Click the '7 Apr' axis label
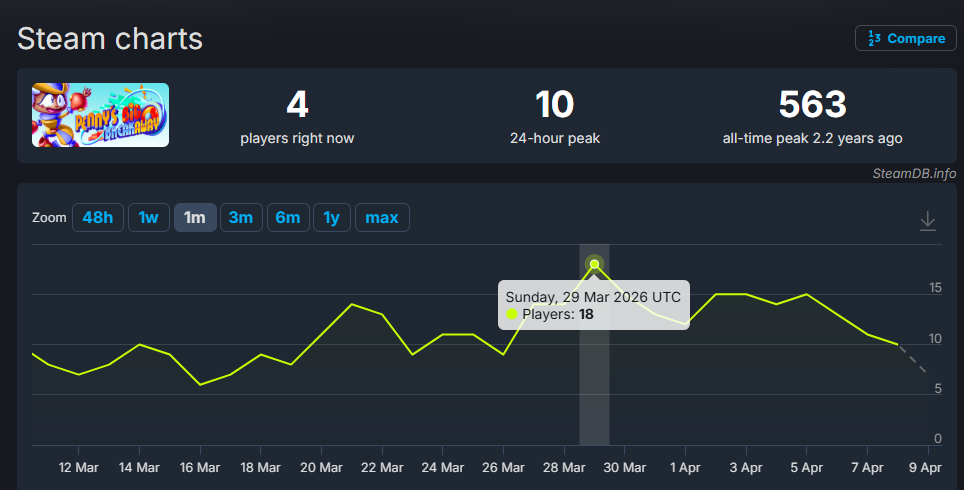The height and width of the screenshot is (490, 964). coord(867,468)
